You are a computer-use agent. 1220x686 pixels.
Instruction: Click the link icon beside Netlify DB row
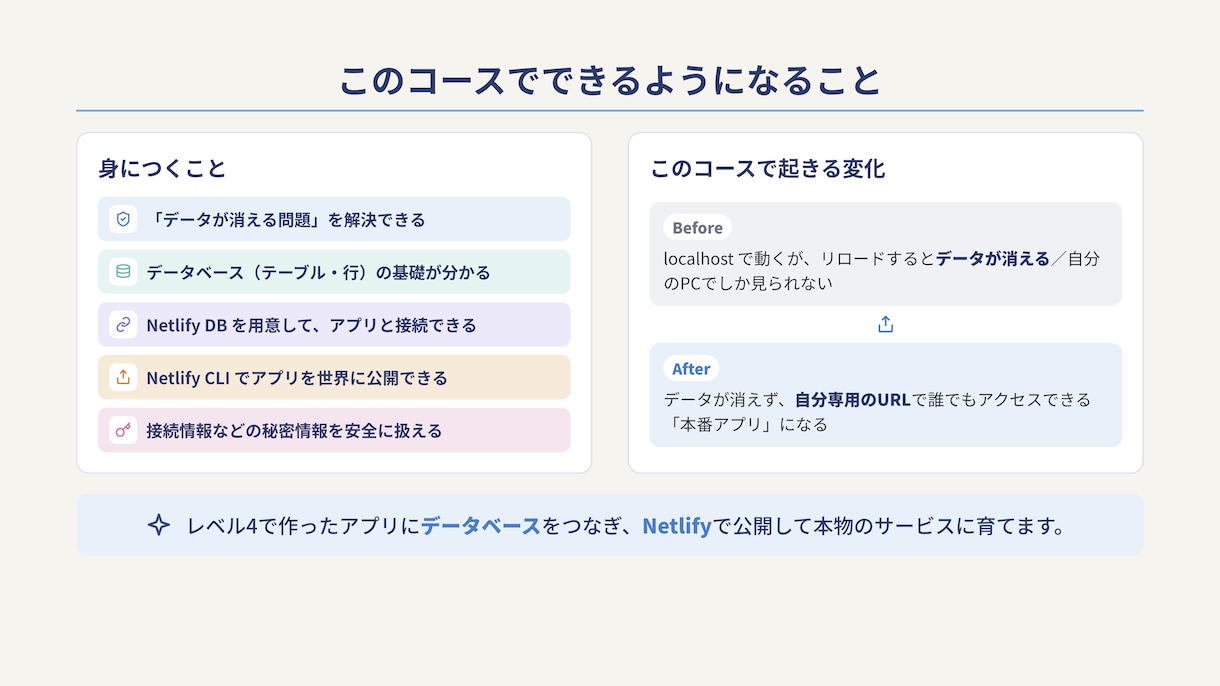123,325
